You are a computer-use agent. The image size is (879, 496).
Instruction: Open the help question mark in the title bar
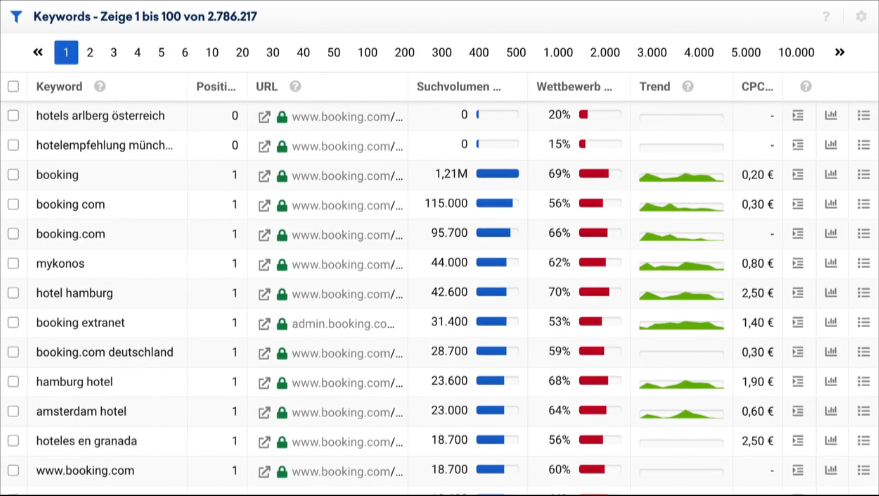pyautogui.click(x=826, y=17)
